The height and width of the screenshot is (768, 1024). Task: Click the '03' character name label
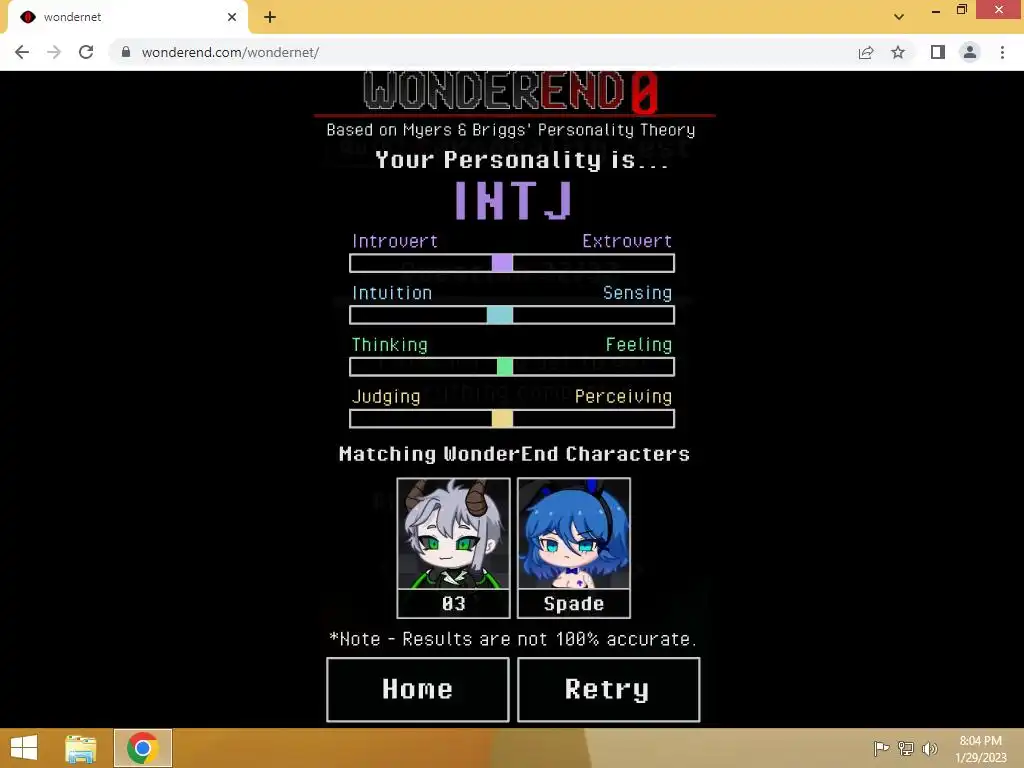(x=453, y=603)
